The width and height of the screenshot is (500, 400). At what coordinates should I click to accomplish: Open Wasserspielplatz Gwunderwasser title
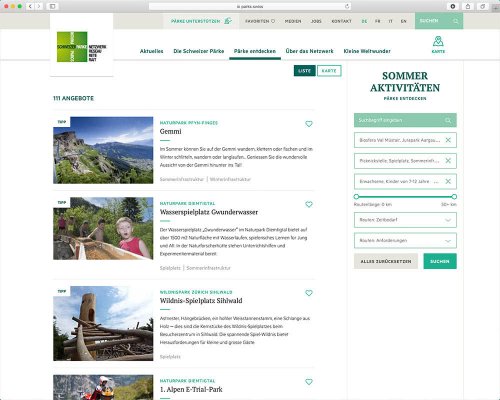[209, 212]
